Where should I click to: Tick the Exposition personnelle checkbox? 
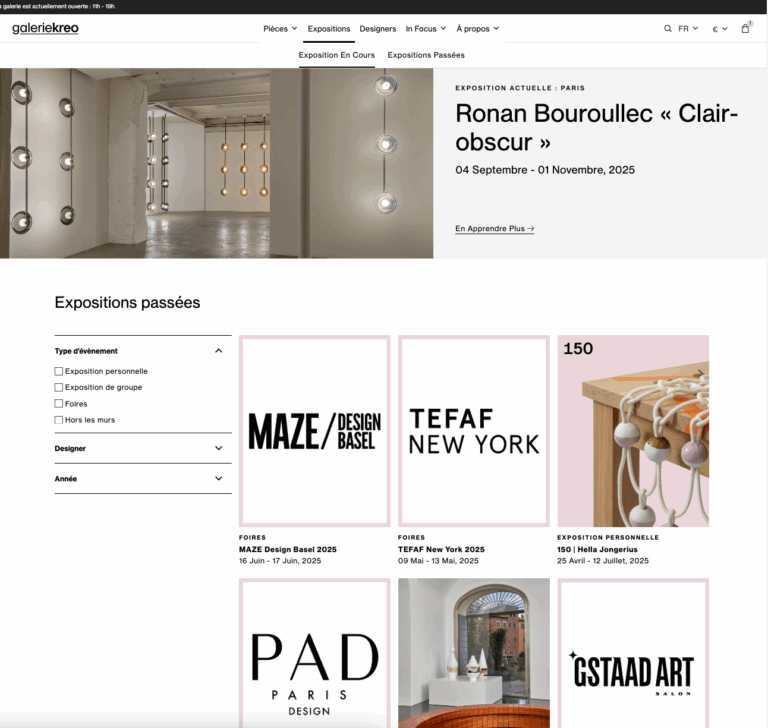(x=59, y=371)
